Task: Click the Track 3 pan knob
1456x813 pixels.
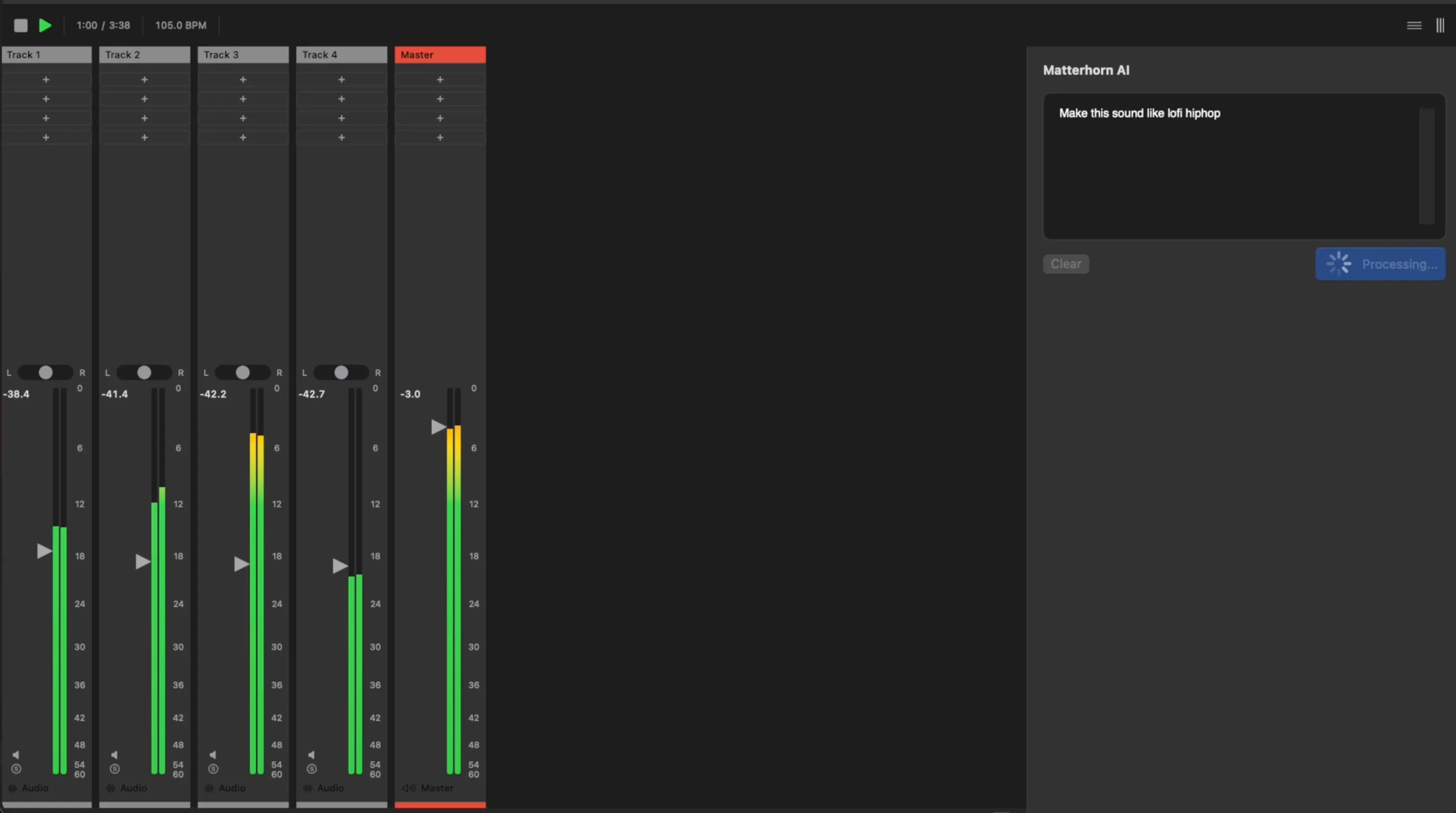Action: tap(243, 372)
